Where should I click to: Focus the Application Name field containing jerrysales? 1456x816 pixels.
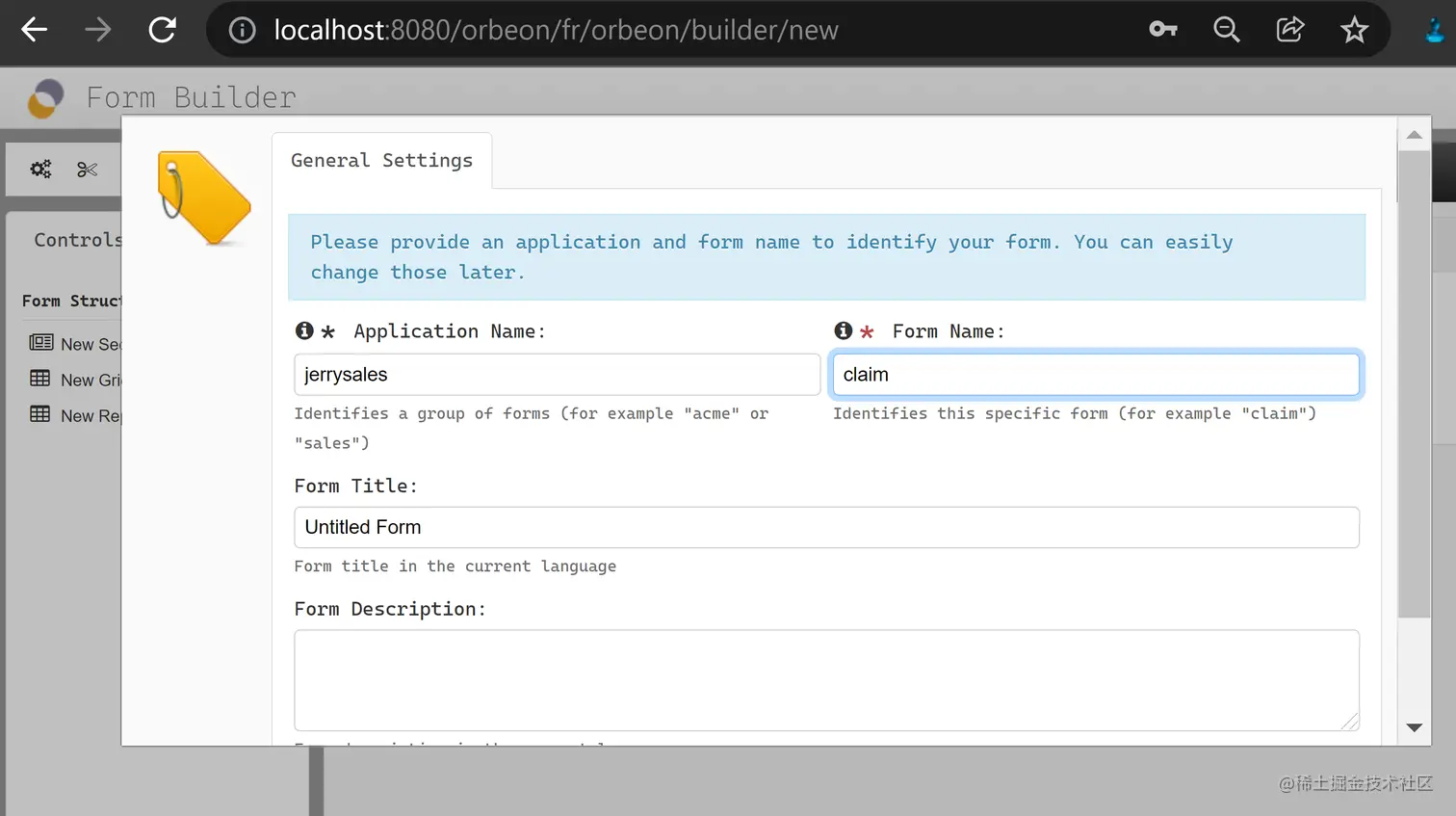[x=557, y=375]
